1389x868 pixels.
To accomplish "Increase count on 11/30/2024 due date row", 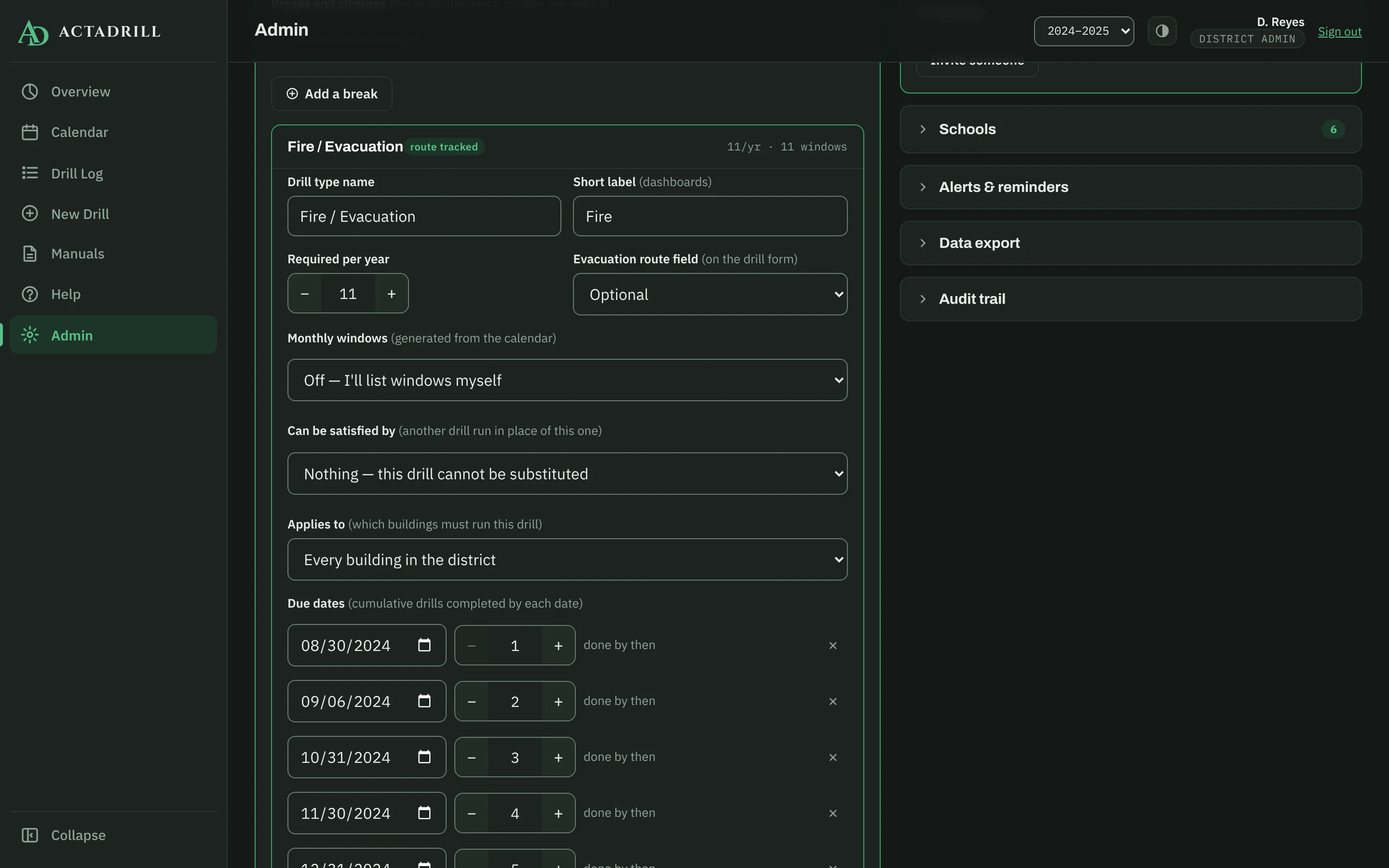I will point(558,813).
